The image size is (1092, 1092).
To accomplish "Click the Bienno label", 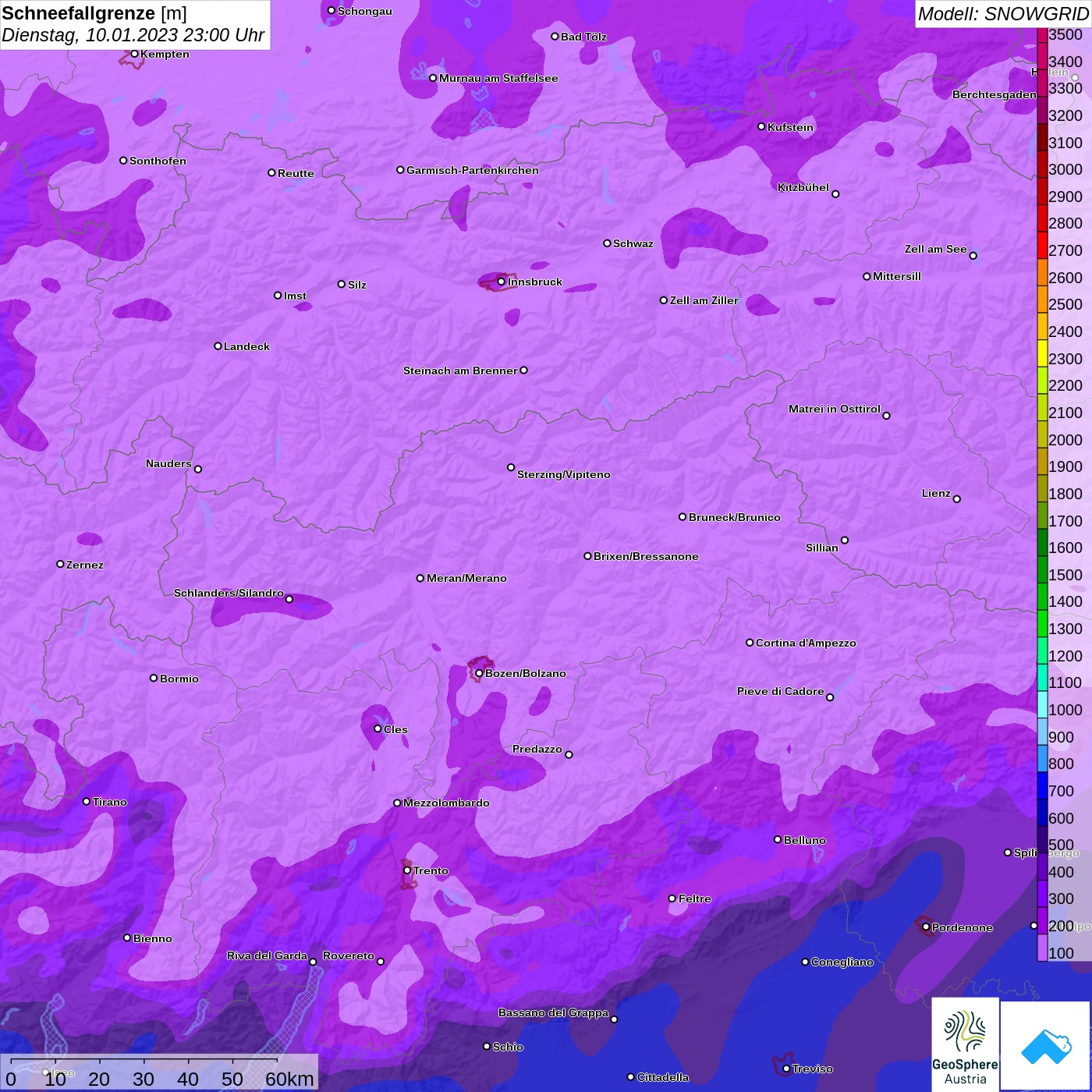I will 153,938.
